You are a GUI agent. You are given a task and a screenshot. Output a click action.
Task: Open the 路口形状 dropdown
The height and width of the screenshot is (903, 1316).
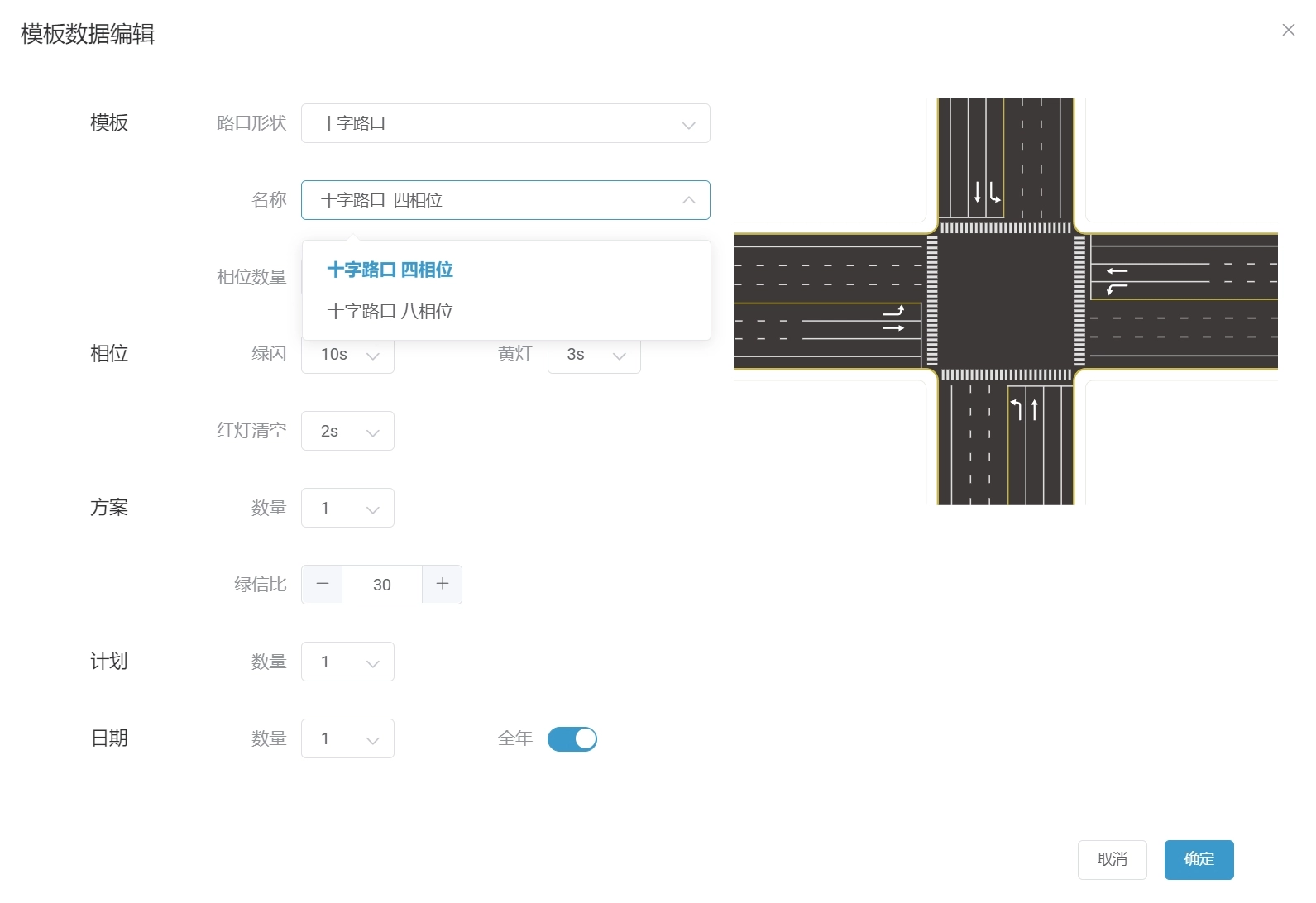pos(505,123)
